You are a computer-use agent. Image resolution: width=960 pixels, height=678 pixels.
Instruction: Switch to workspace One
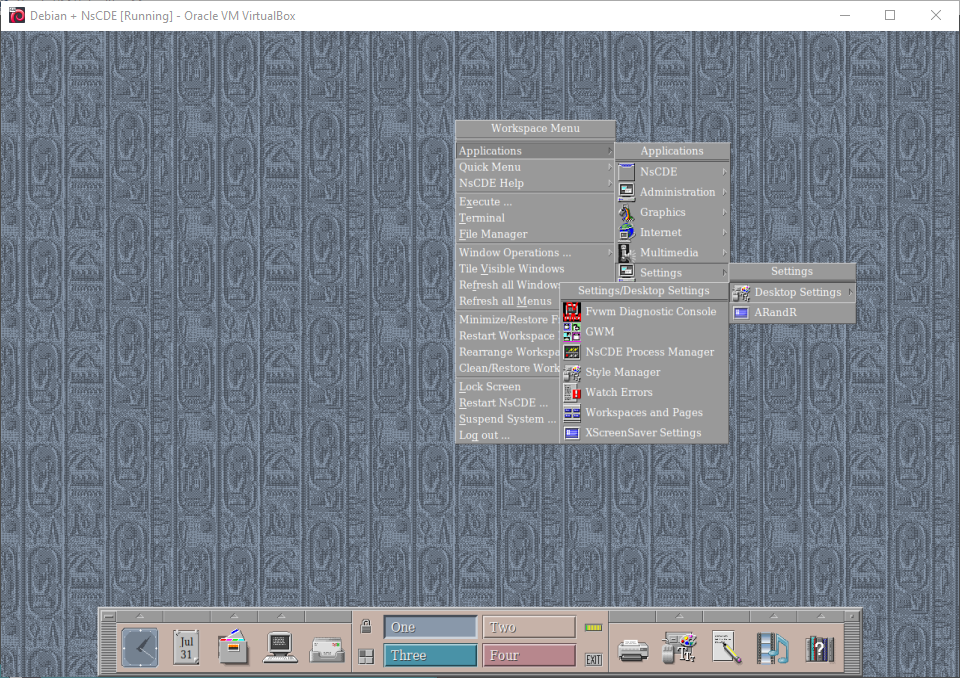pos(430,627)
